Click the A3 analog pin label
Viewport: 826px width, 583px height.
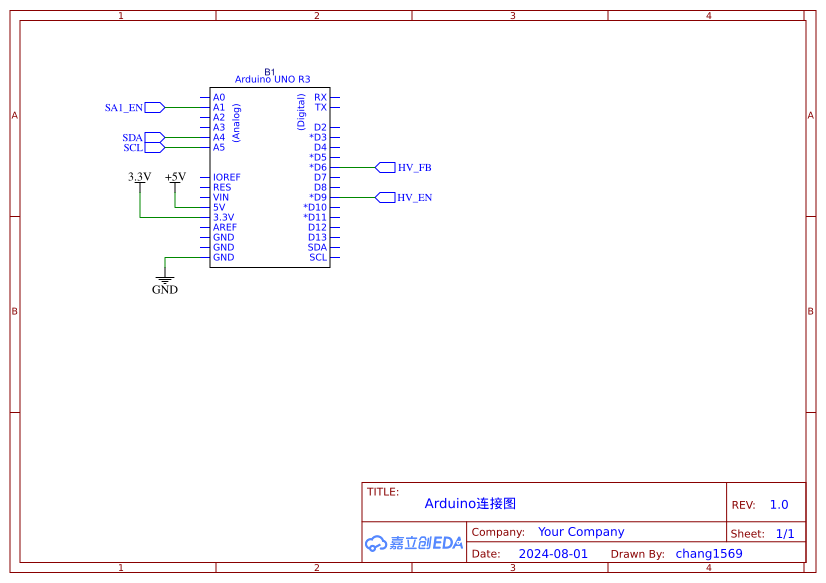(x=219, y=127)
